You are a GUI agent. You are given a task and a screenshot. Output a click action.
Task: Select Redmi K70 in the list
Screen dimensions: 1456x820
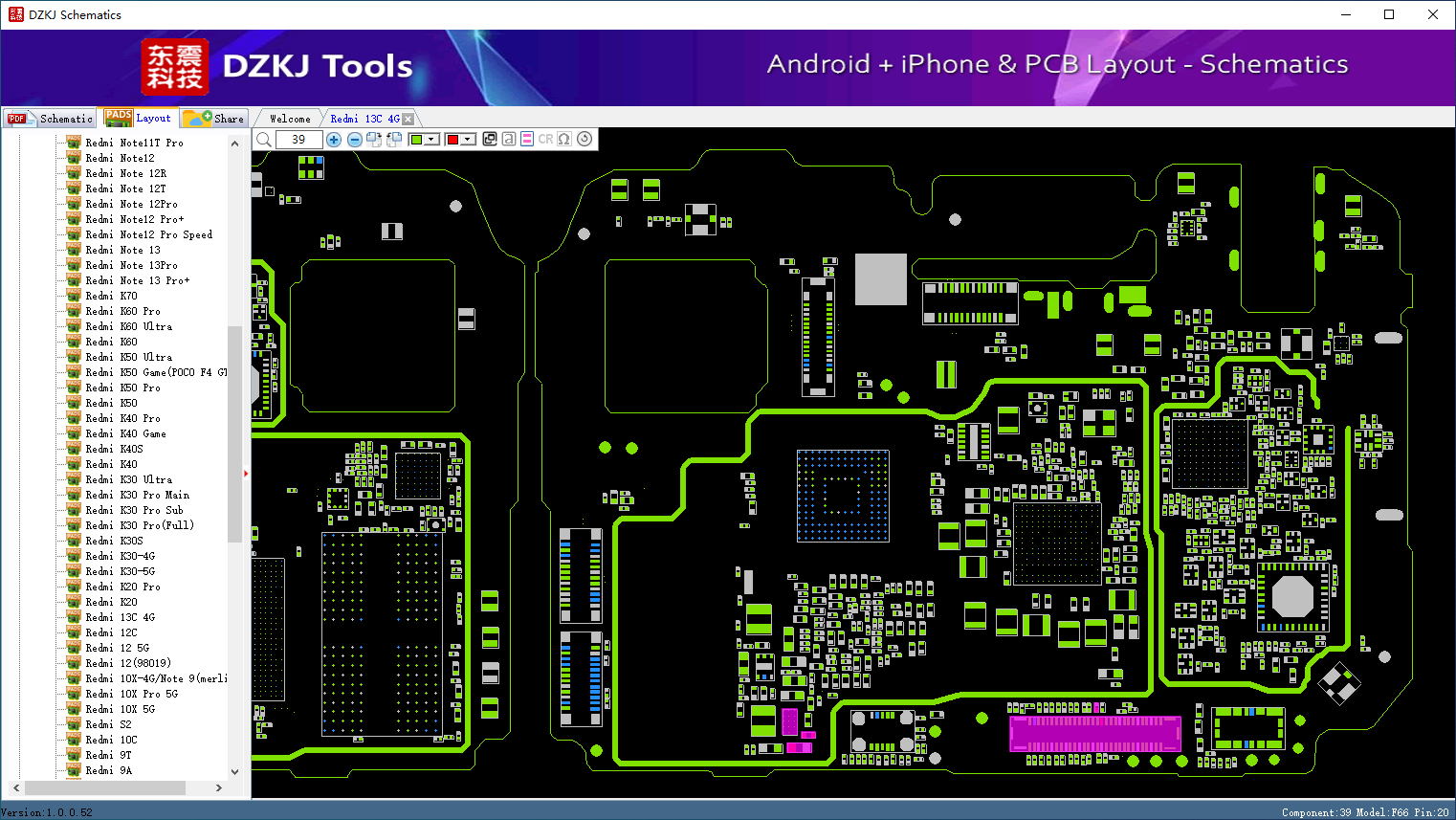pyautogui.click(x=111, y=296)
